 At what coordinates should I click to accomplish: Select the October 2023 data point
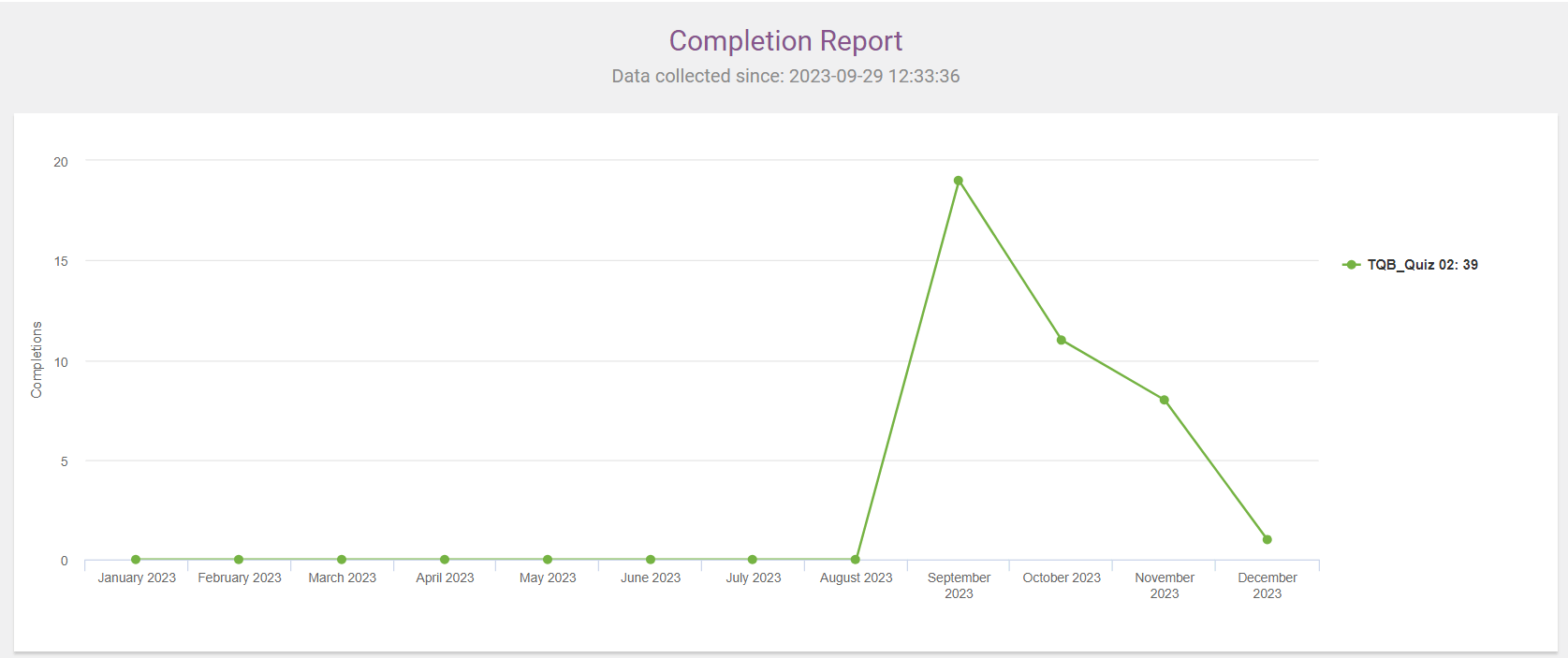pos(1061,340)
